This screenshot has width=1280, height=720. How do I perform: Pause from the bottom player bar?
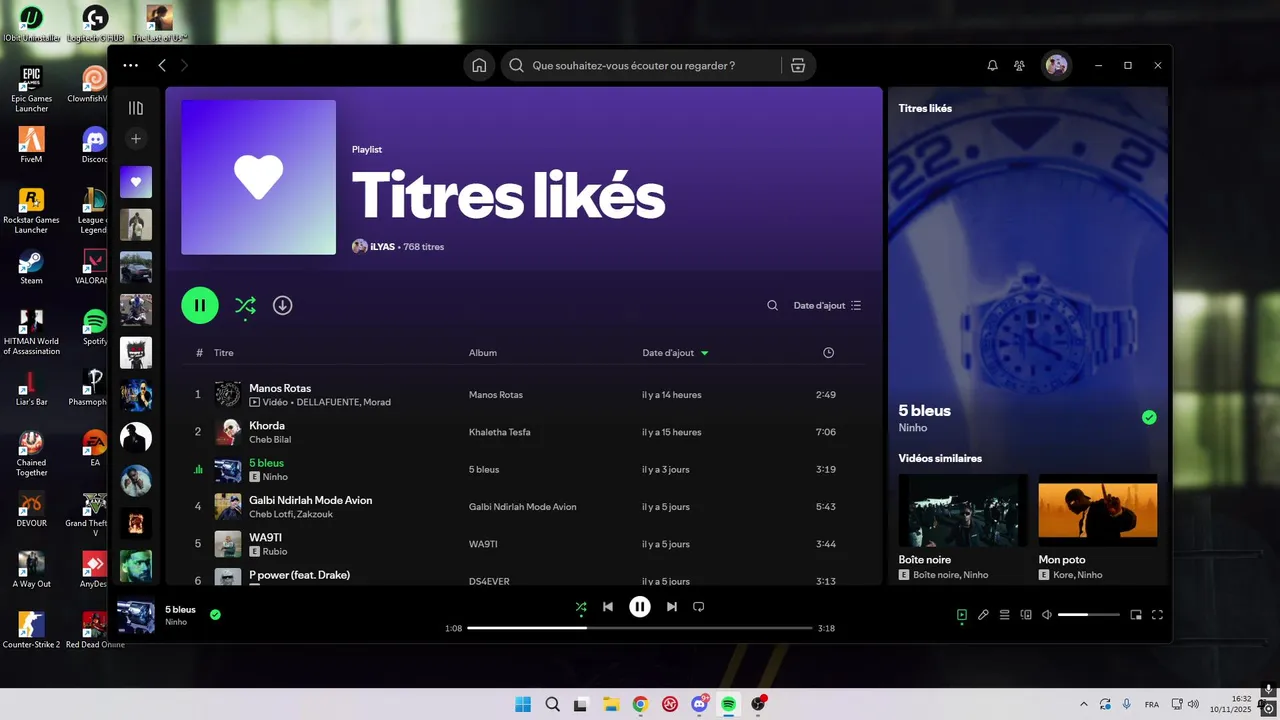[640, 606]
